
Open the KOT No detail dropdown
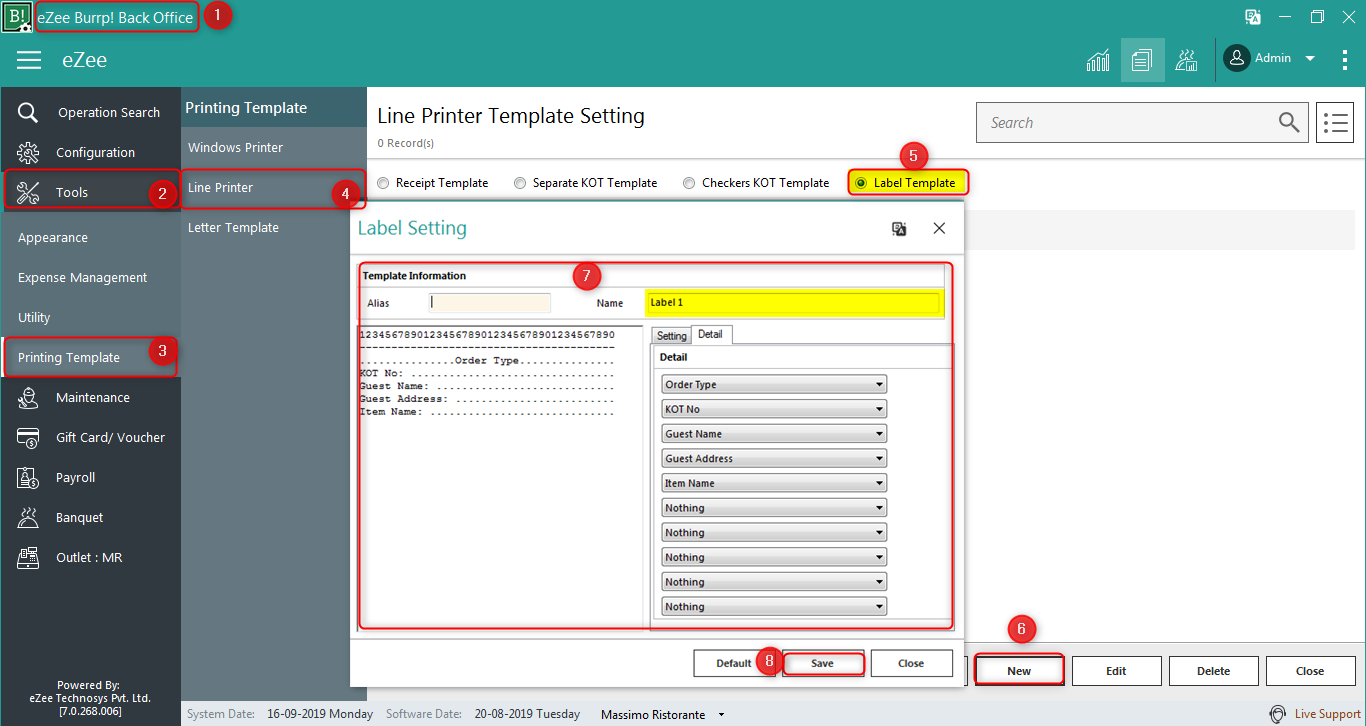(774, 409)
